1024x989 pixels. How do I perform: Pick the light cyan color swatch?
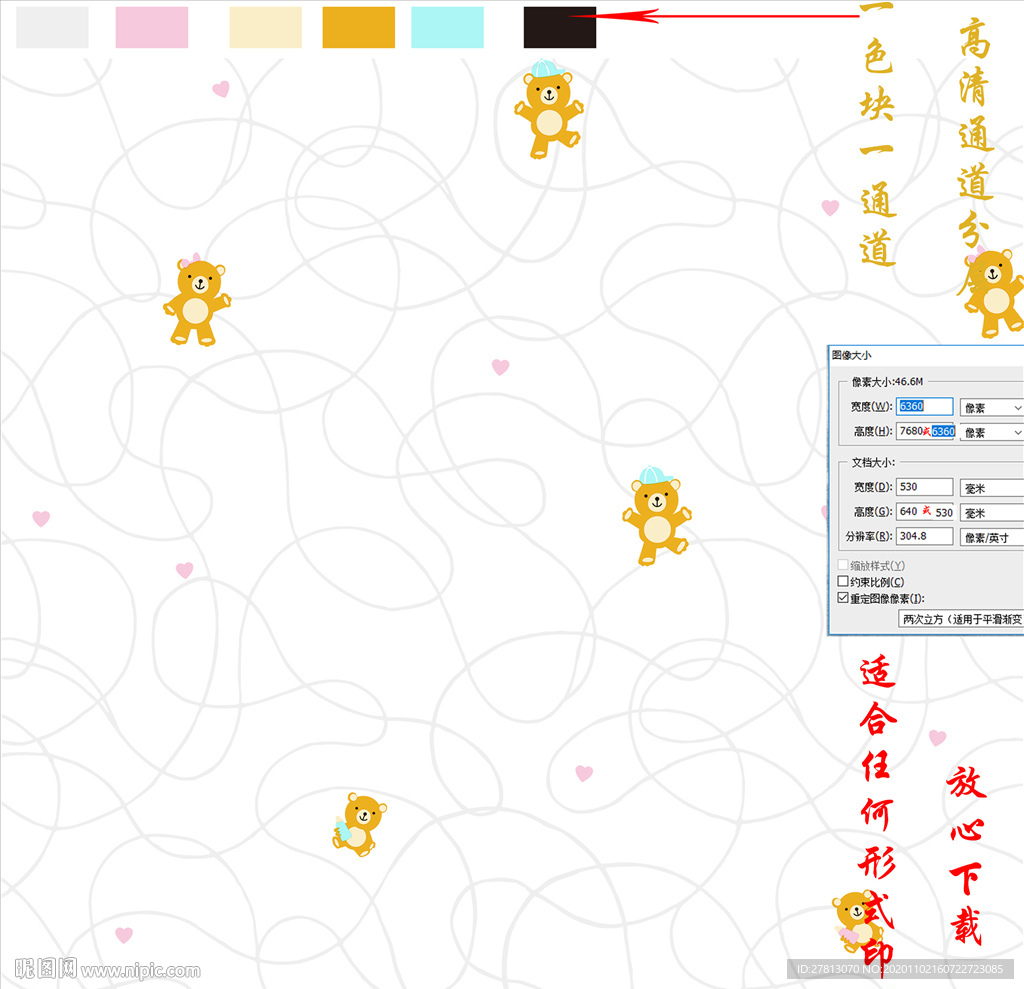coord(447,27)
